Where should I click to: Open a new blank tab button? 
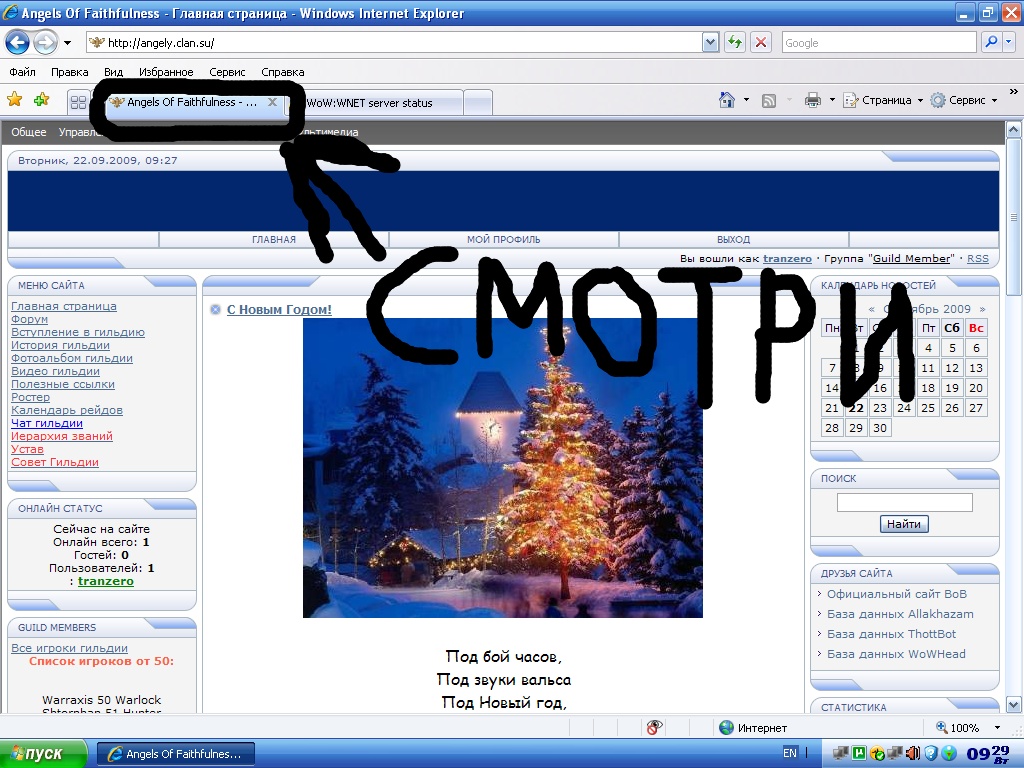[x=478, y=103]
